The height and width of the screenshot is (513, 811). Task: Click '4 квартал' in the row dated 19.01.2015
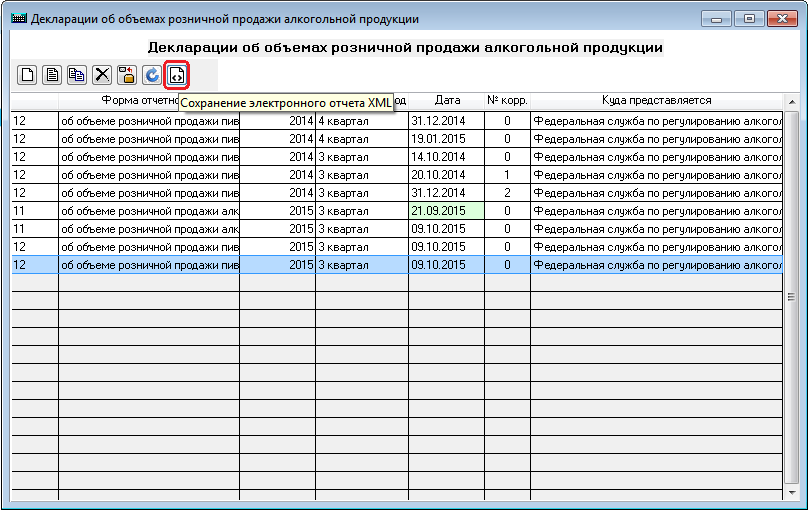(362, 139)
